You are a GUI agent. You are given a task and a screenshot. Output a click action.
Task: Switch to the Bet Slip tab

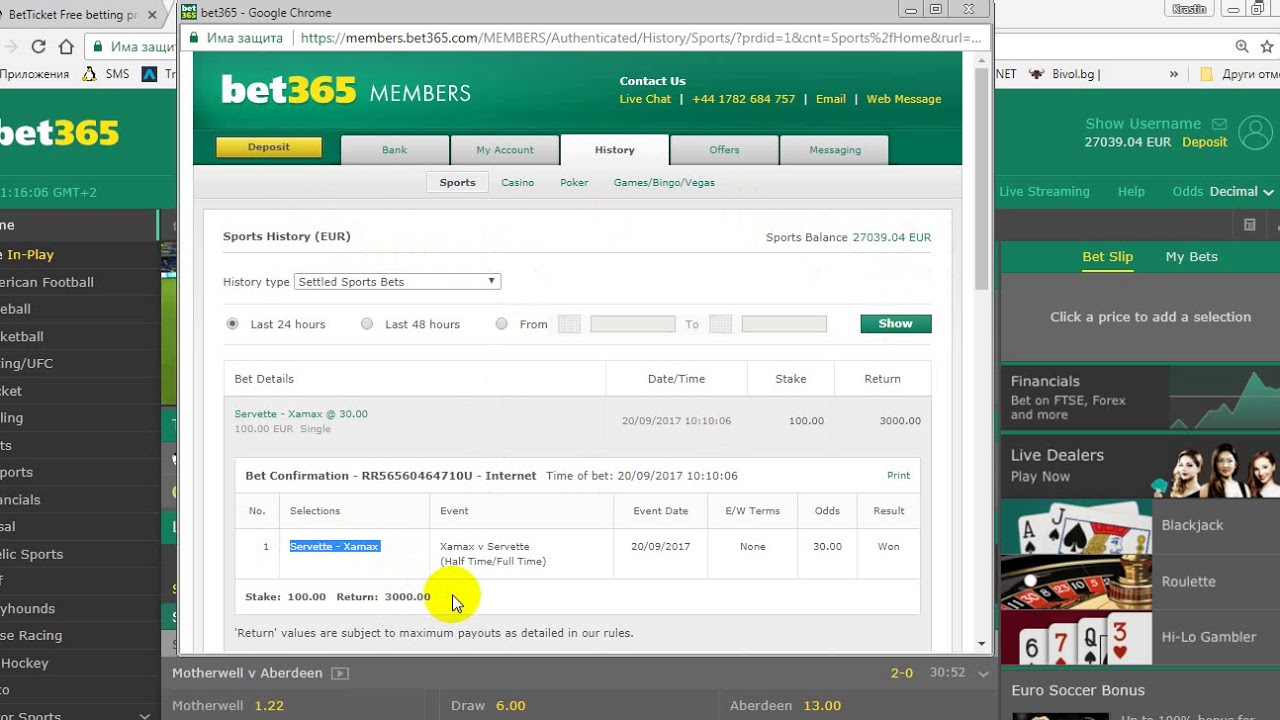(x=1107, y=257)
